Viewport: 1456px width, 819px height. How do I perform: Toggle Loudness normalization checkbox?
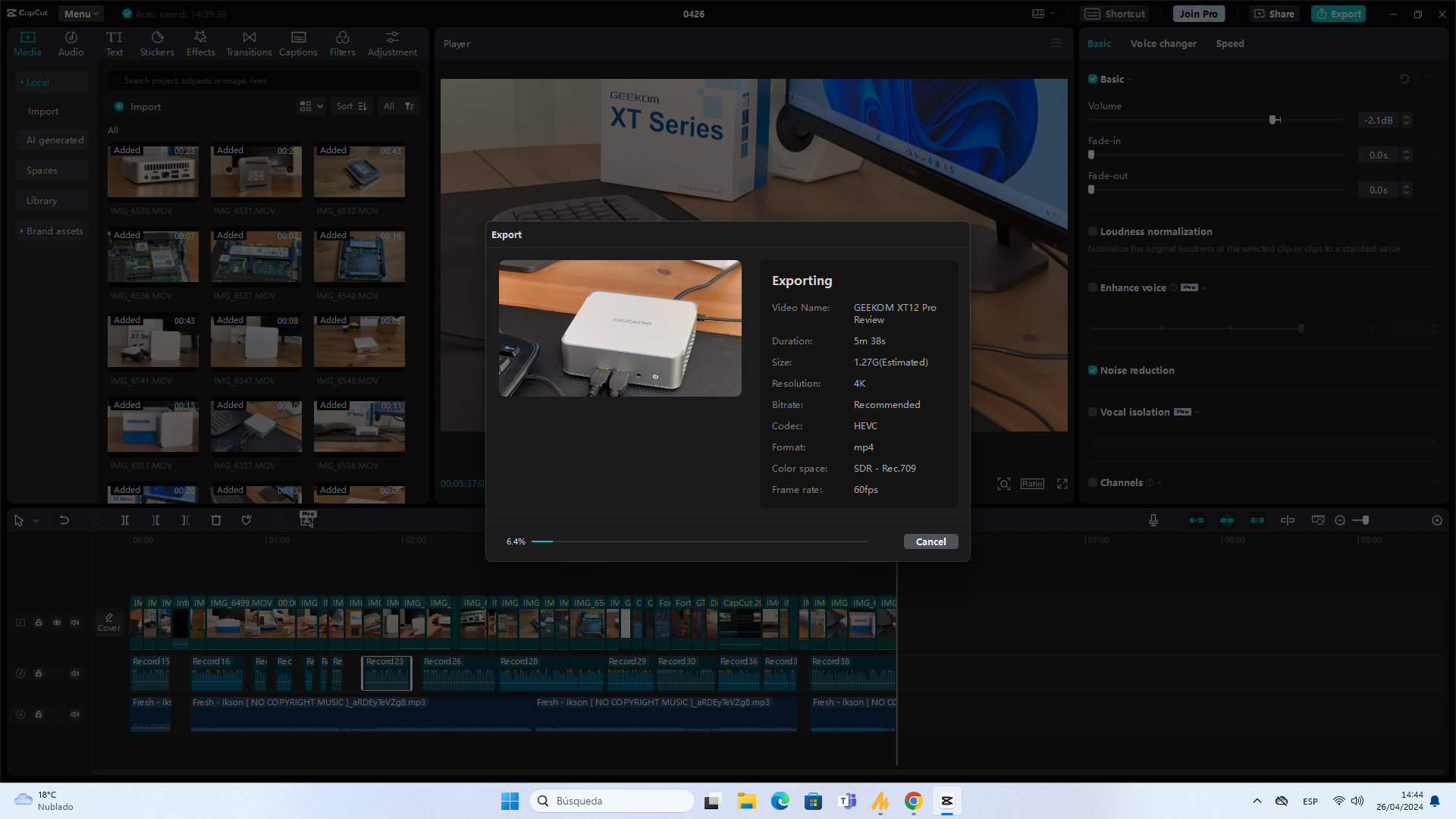point(1093,231)
